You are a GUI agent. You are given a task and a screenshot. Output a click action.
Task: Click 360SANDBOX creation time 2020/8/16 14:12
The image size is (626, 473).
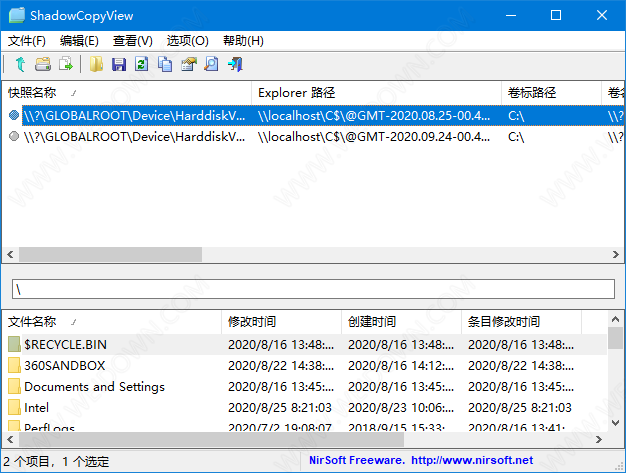coord(401,366)
